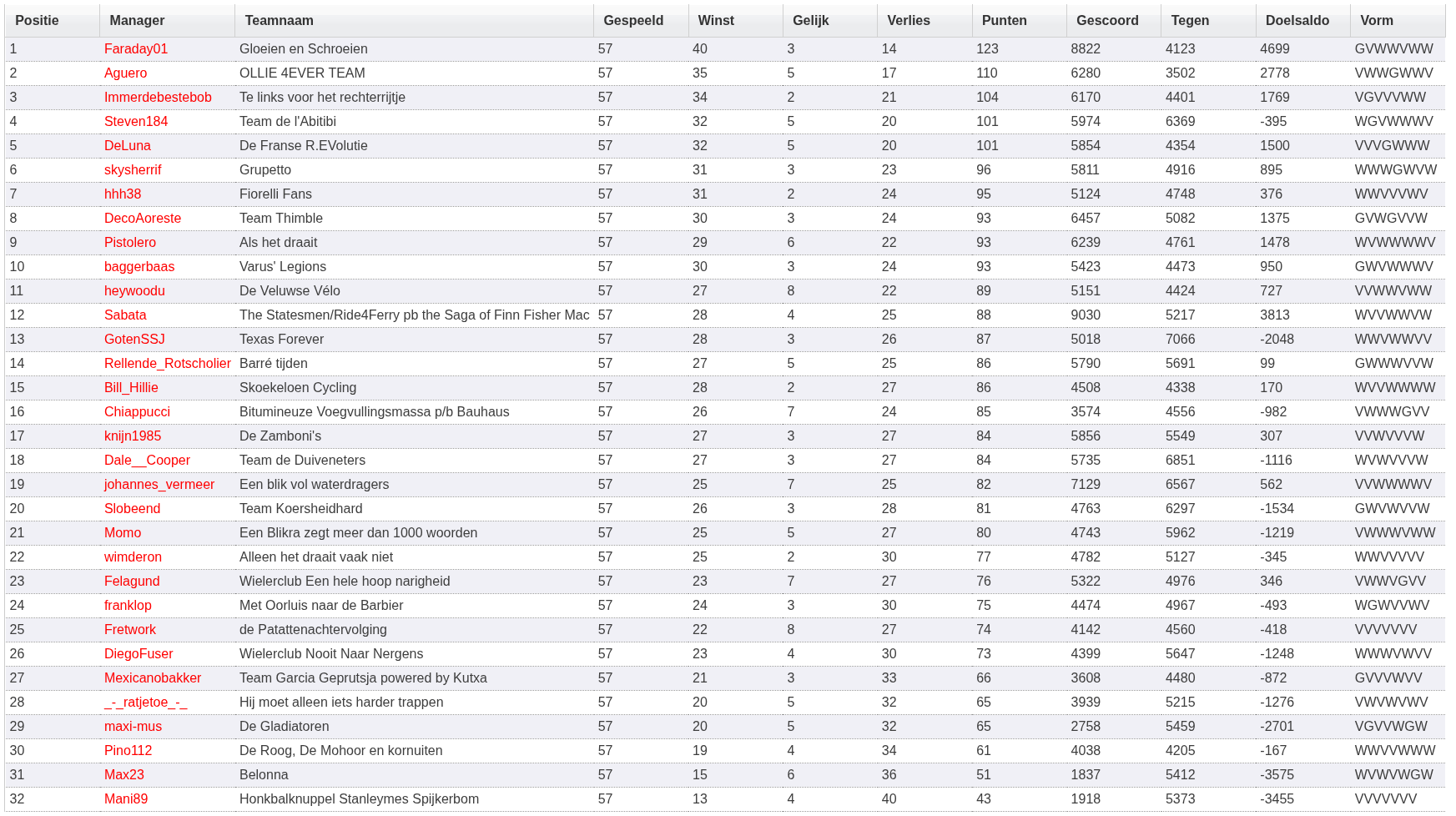
Task: Sort by Winst column header
Action: point(716,21)
